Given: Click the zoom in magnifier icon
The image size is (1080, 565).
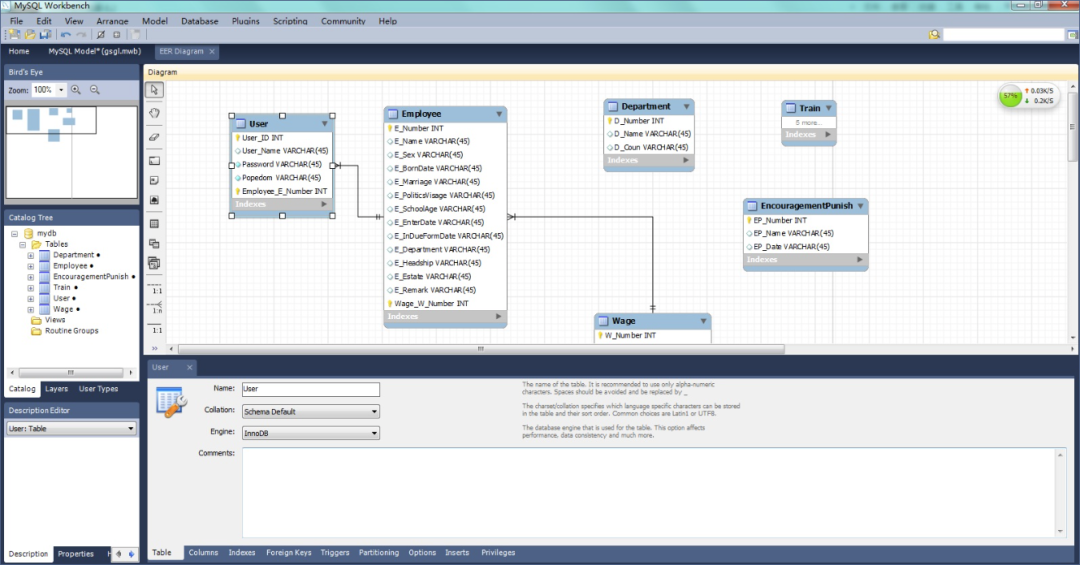Looking at the screenshot, I should (x=76, y=90).
